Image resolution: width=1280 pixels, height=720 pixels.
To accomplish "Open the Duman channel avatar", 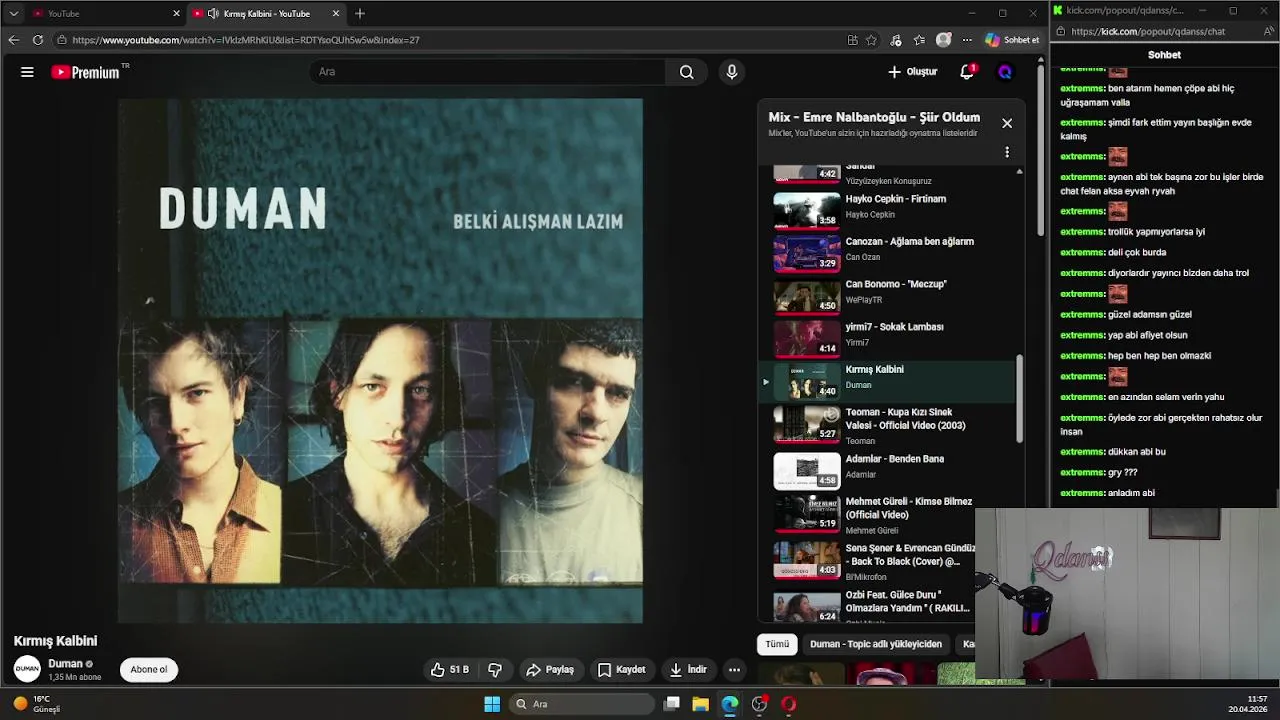I will coord(27,669).
